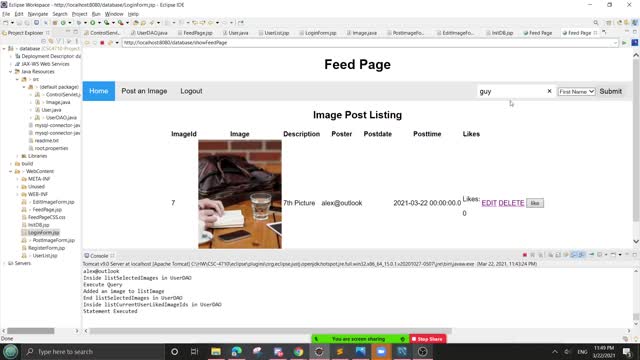Click the EDIT link for image 7

pos(489,203)
